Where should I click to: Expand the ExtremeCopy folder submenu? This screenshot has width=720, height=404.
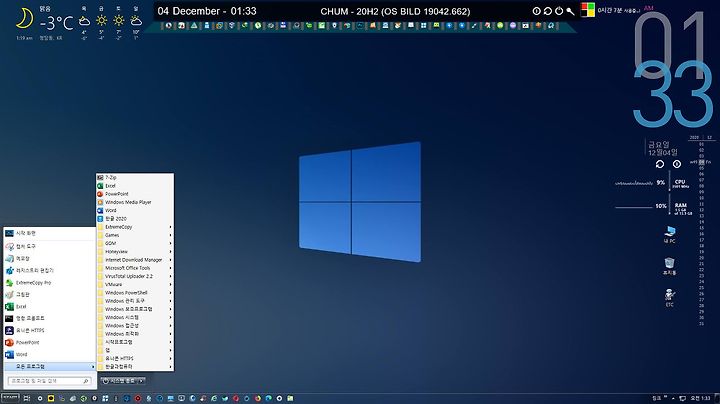(x=135, y=227)
